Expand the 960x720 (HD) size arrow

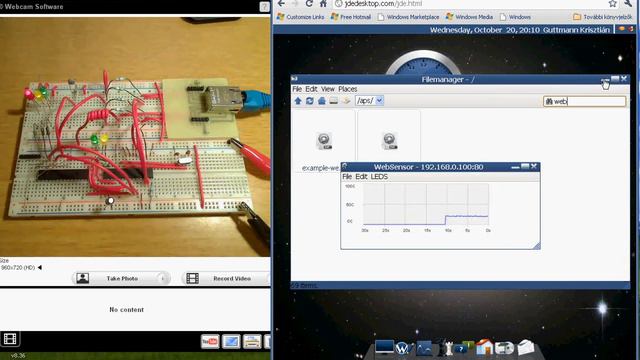pyautogui.click(x=40, y=268)
